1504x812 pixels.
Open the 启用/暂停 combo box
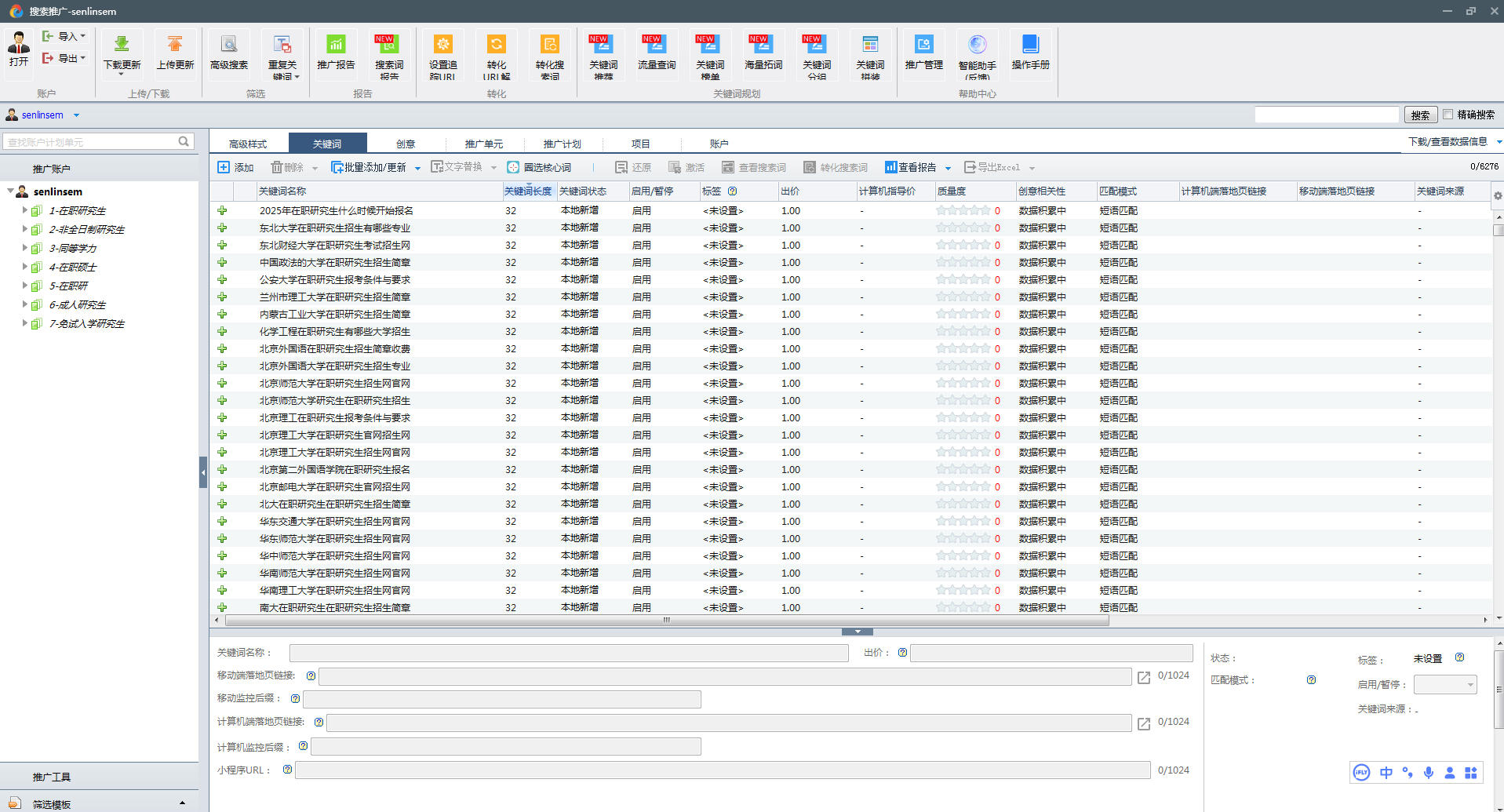1444,685
